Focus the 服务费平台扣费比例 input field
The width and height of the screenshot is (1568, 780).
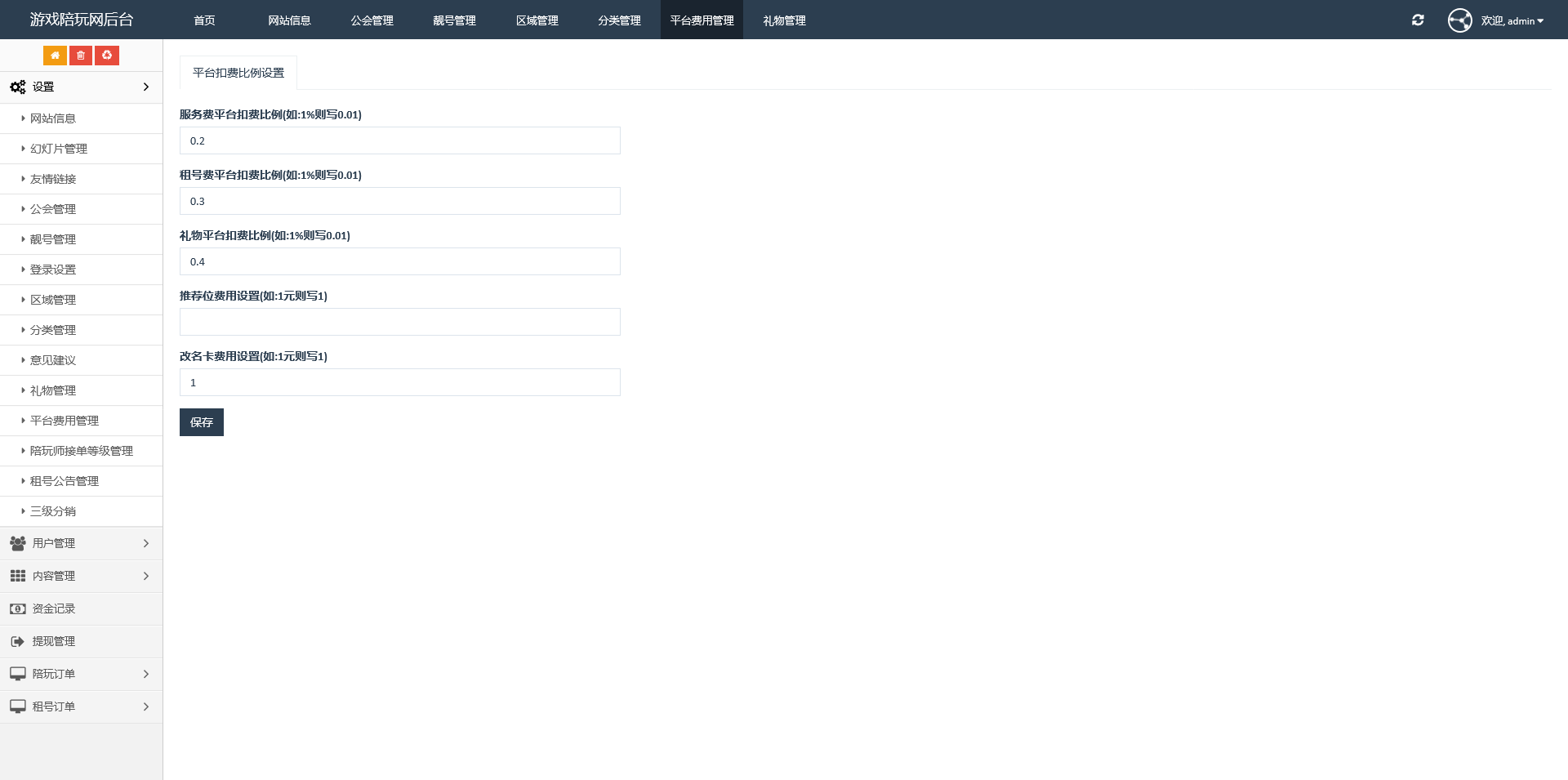pos(400,140)
